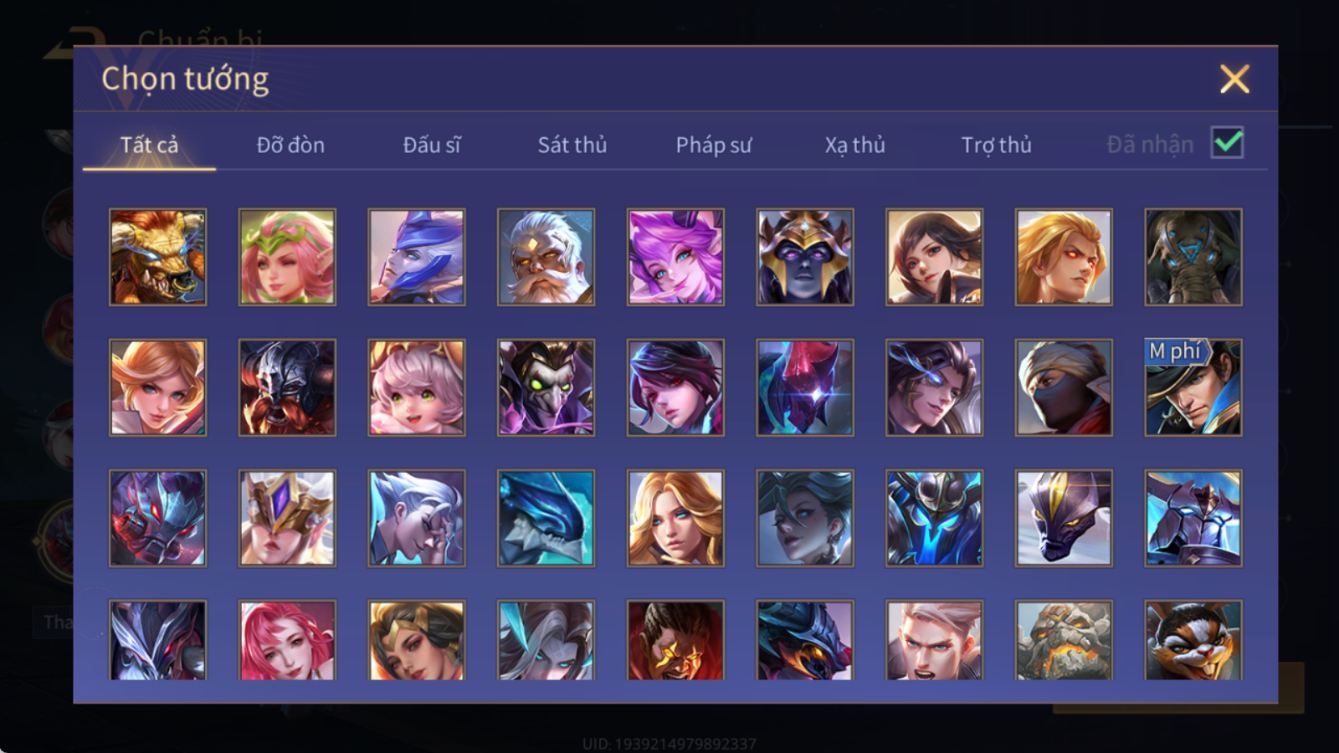The image size is (1339, 753).
Task: Select the masked ninja hero portrait
Action: tap(1064, 388)
